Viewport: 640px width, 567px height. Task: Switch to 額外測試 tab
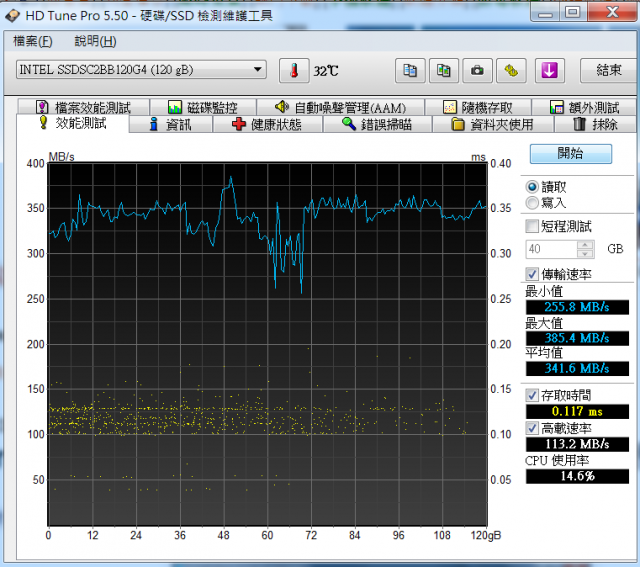coord(584,107)
